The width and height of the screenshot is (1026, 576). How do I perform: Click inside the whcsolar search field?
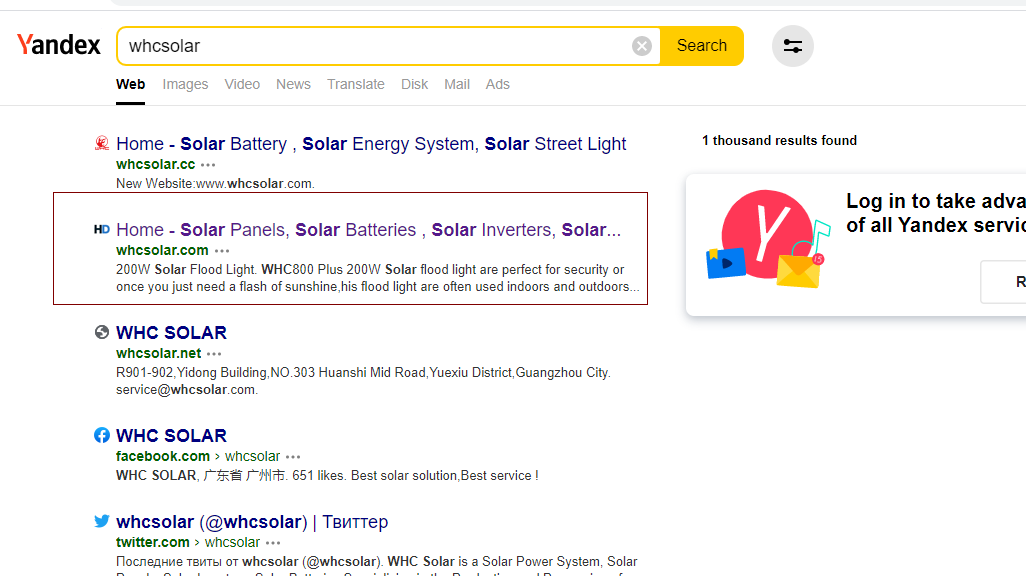coord(380,46)
